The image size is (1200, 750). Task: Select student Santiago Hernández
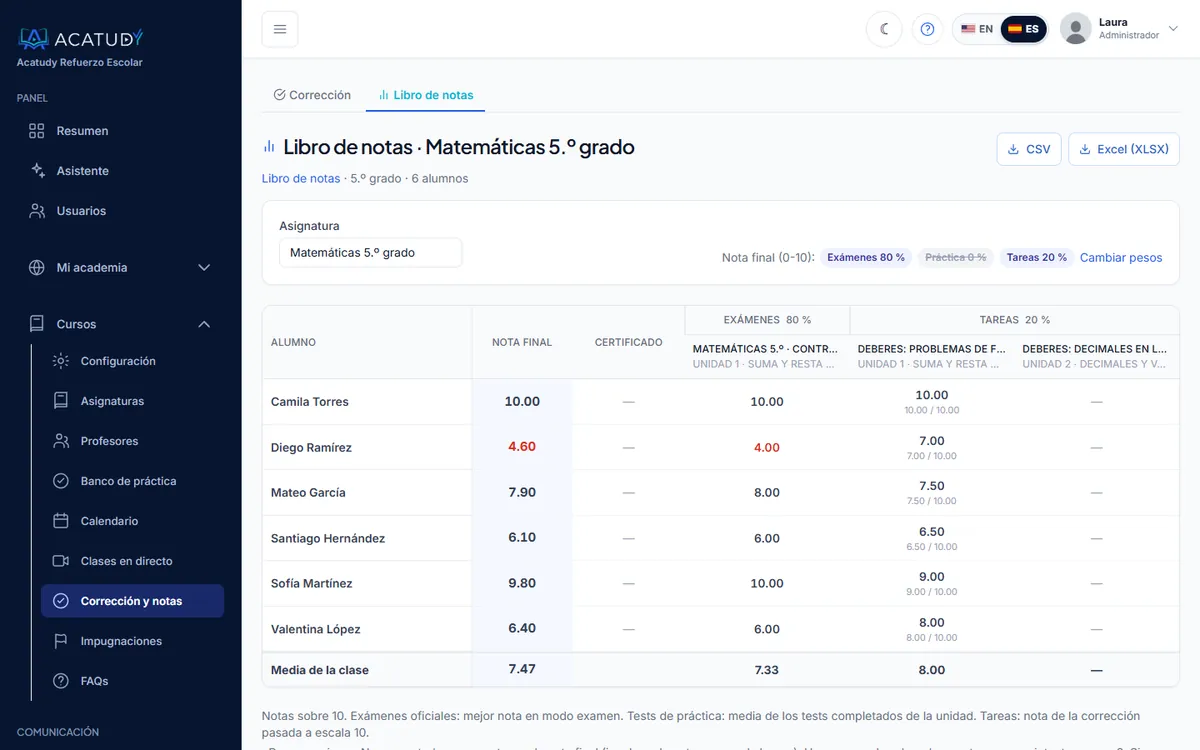pos(328,539)
